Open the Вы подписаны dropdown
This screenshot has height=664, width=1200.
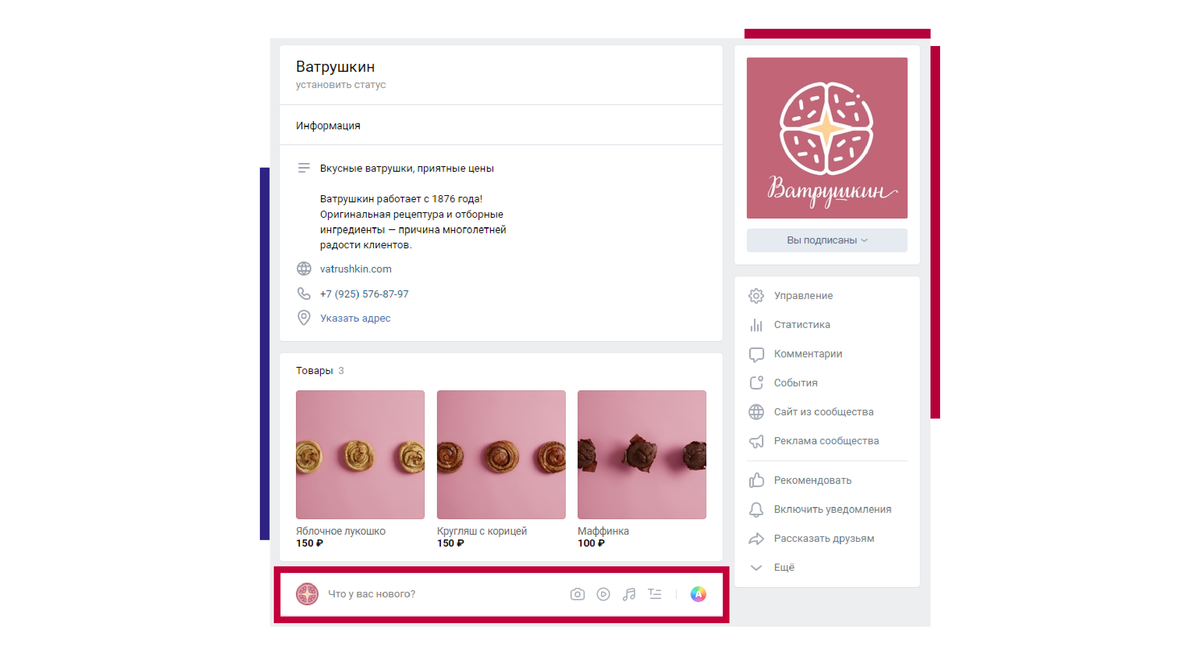[x=827, y=240]
